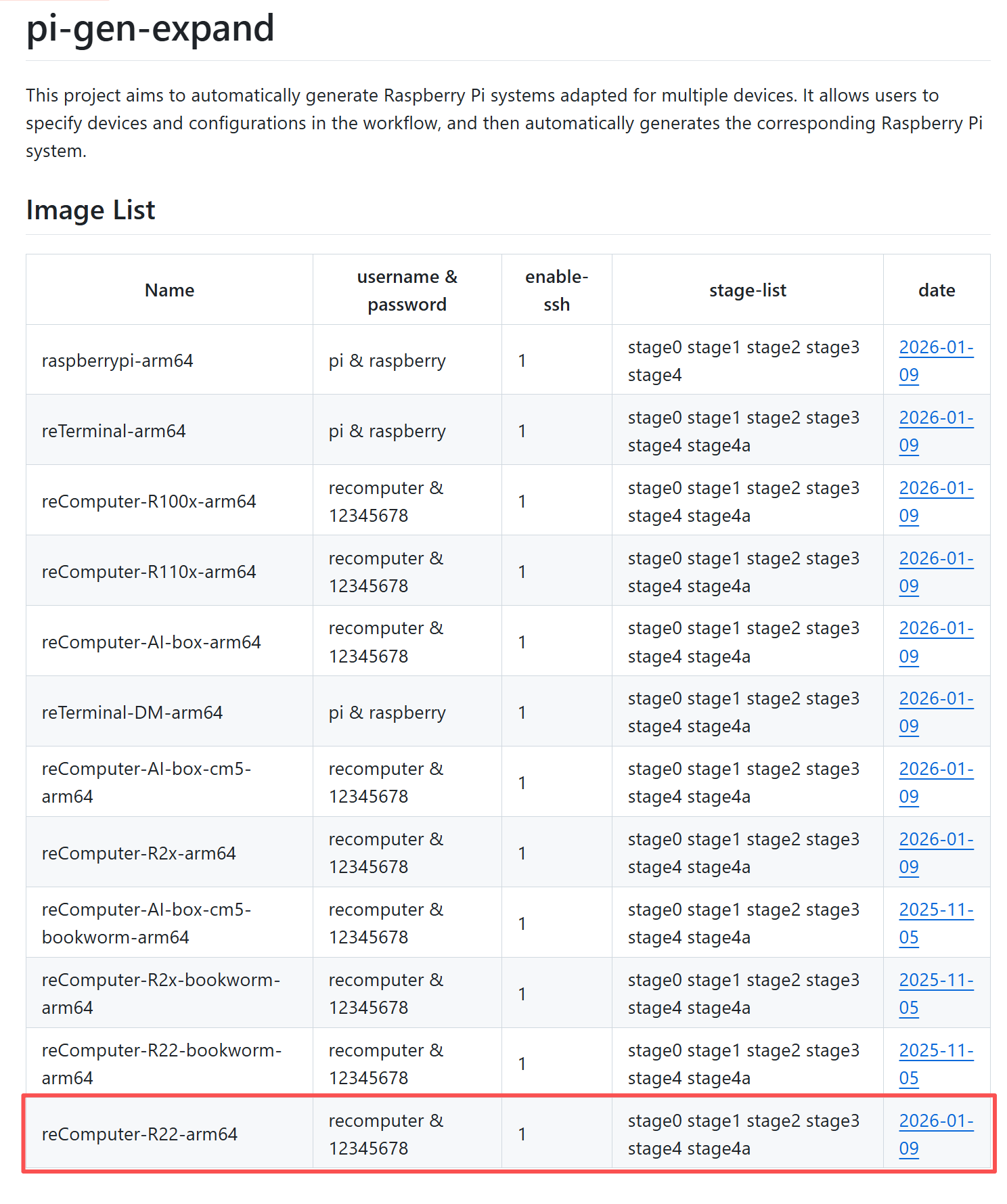Image resolution: width=1007 pixels, height=1204 pixels.
Task: Click the enable-ssh column header
Action: [556, 290]
